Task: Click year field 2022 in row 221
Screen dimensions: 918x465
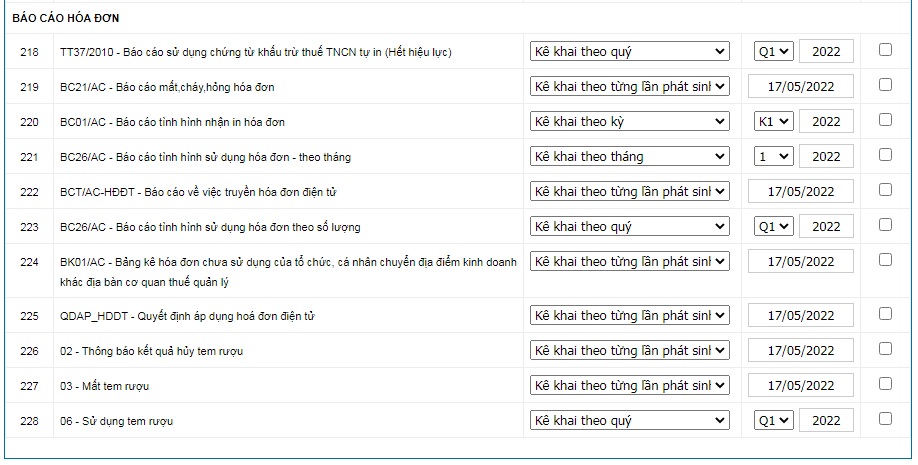Action: 826,156
